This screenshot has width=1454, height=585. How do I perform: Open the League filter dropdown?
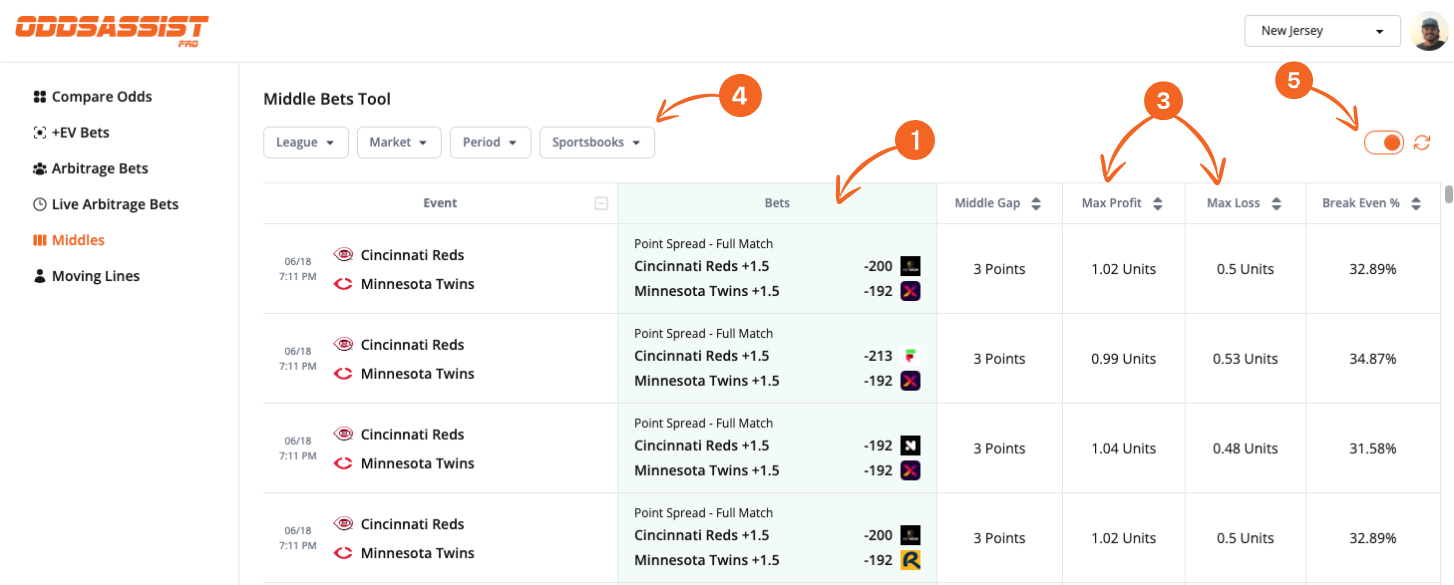point(305,142)
